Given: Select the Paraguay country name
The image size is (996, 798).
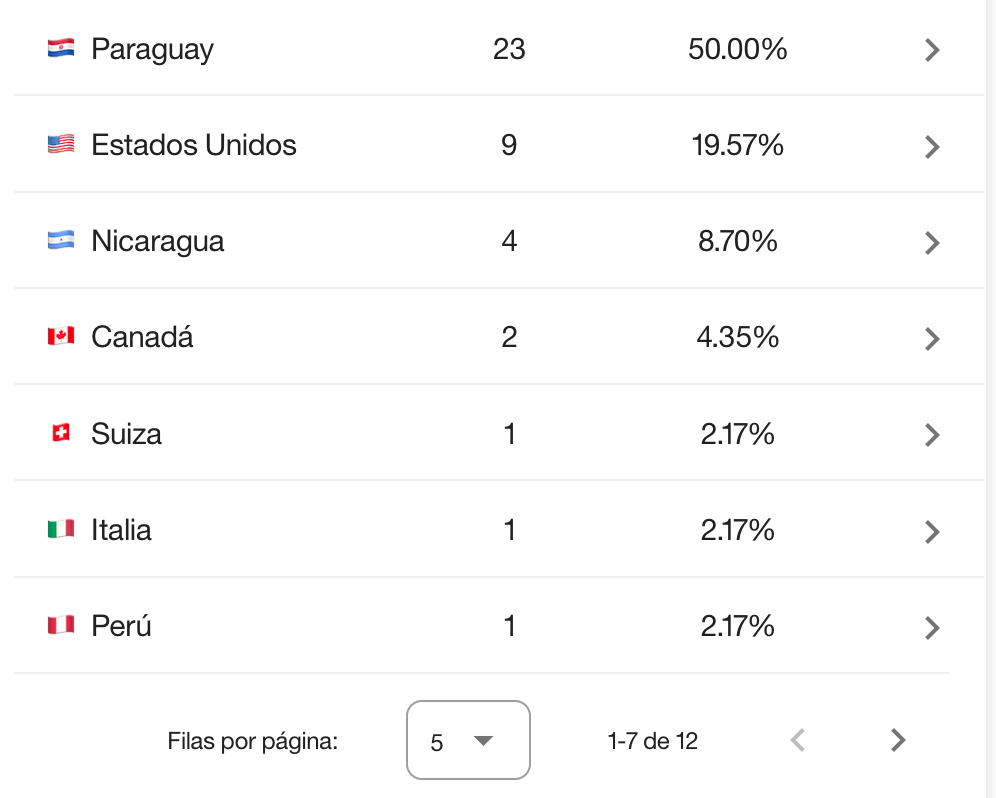Looking at the screenshot, I should pyautogui.click(x=152, y=49).
